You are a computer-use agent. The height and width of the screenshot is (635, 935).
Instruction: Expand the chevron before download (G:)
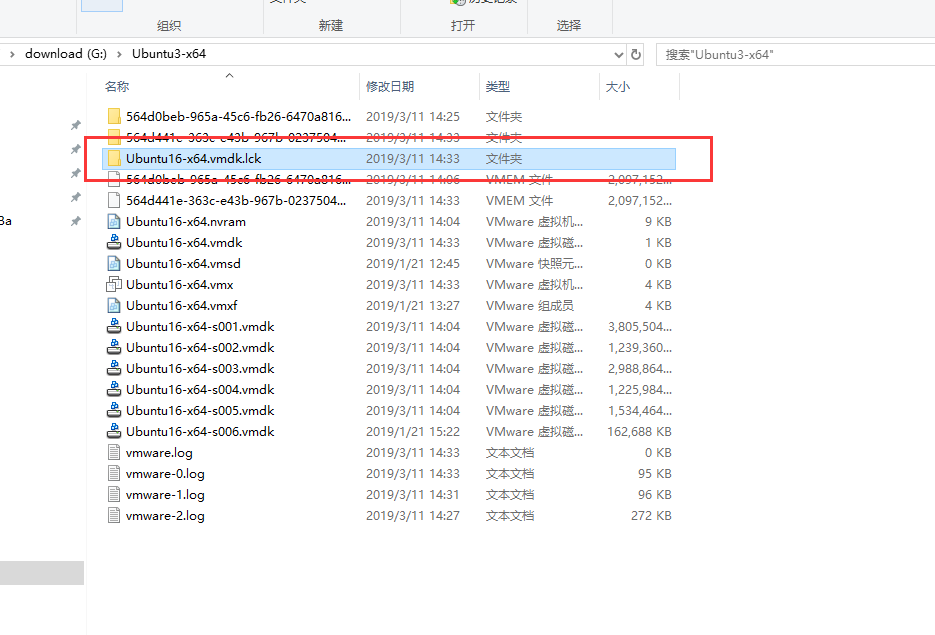coord(12,54)
